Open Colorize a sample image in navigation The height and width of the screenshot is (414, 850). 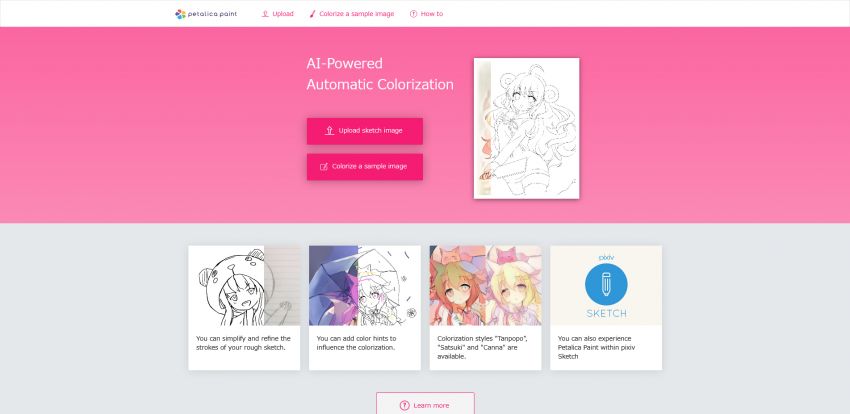[352, 14]
